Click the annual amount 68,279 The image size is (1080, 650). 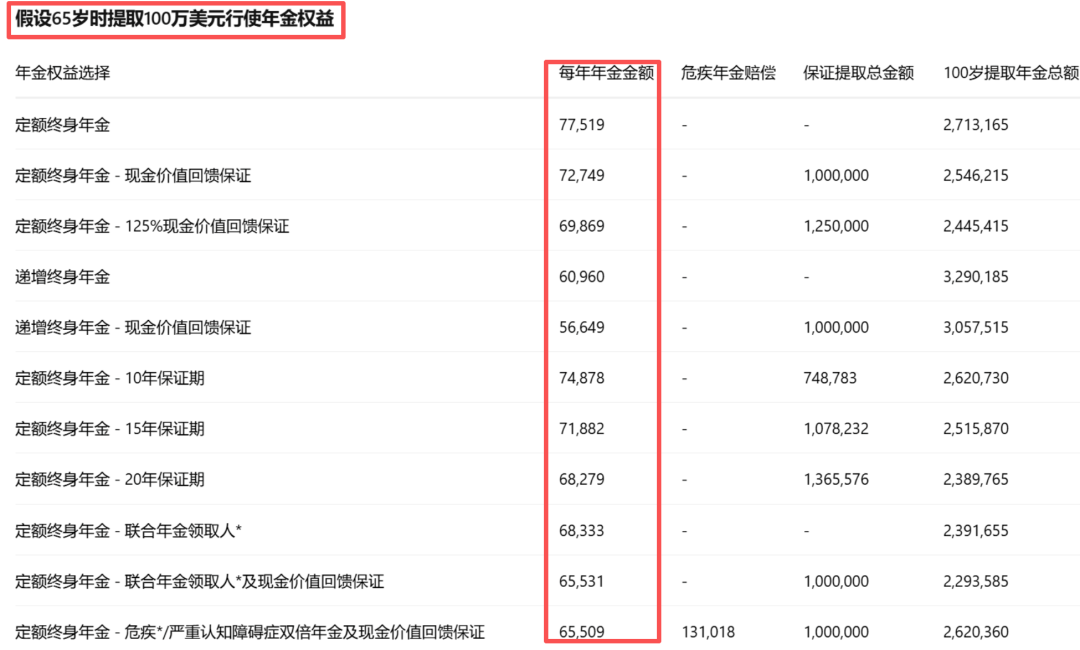(x=582, y=480)
